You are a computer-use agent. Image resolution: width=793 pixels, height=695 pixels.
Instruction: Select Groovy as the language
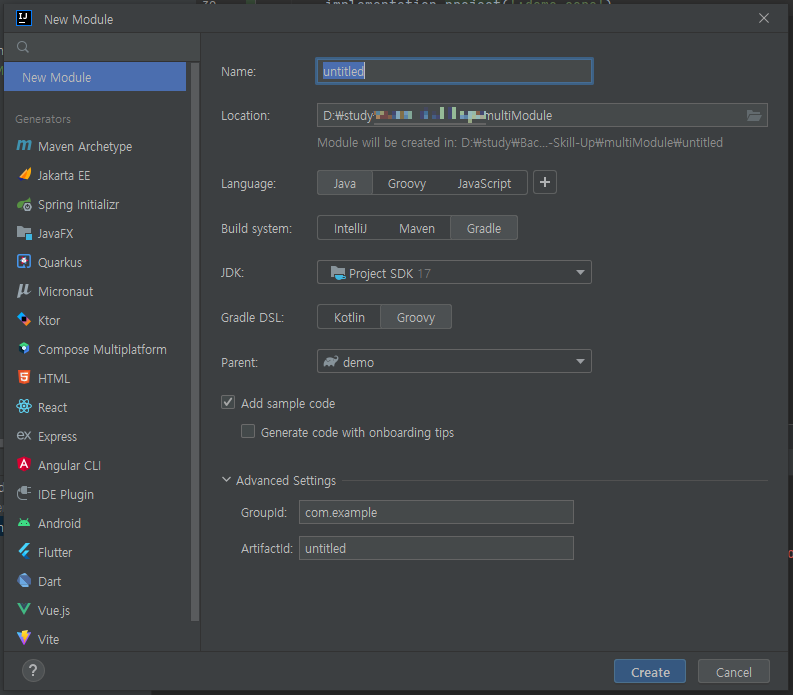point(407,183)
